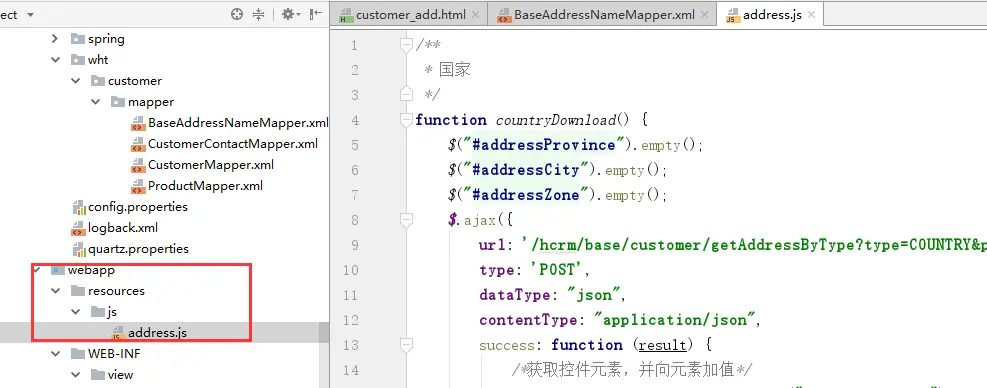The width and height of the screenshot is (987, 388).
Task: Select the js folder
Action: click(x=112, y=312)
